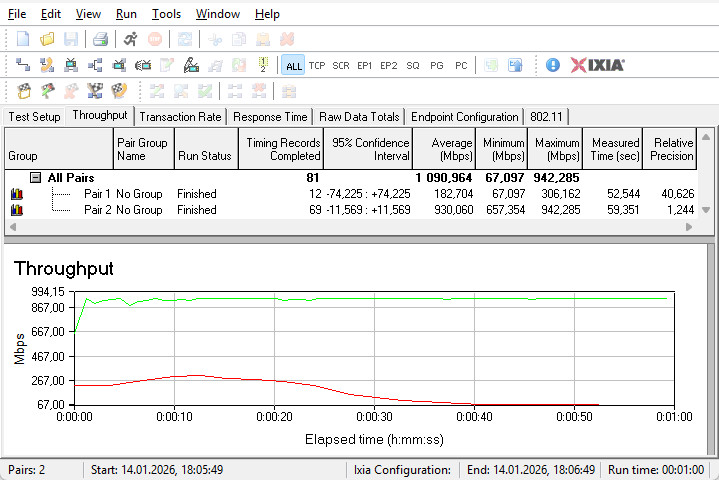Click the Pair 1 chart icon

pyautogui.click(x=16, y=194)
